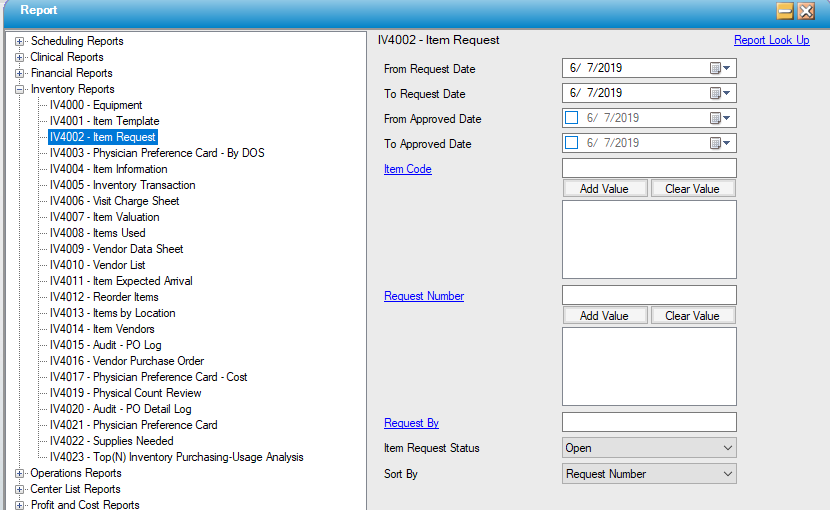
Task: Select IV4021 - Physician Preference Card
Action: (x=133, y=425)
